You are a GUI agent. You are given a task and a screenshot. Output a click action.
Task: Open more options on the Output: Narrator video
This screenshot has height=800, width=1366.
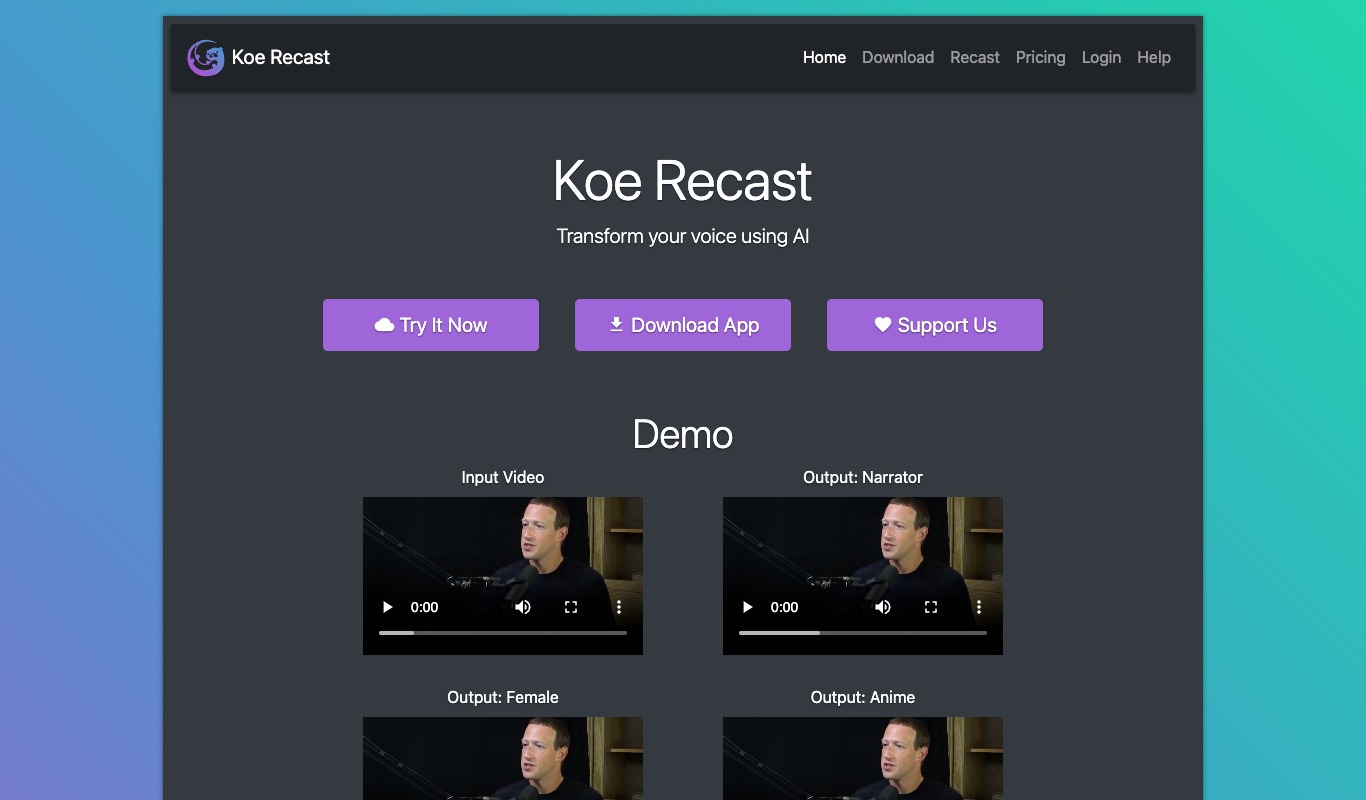click(x=979, y=607)
